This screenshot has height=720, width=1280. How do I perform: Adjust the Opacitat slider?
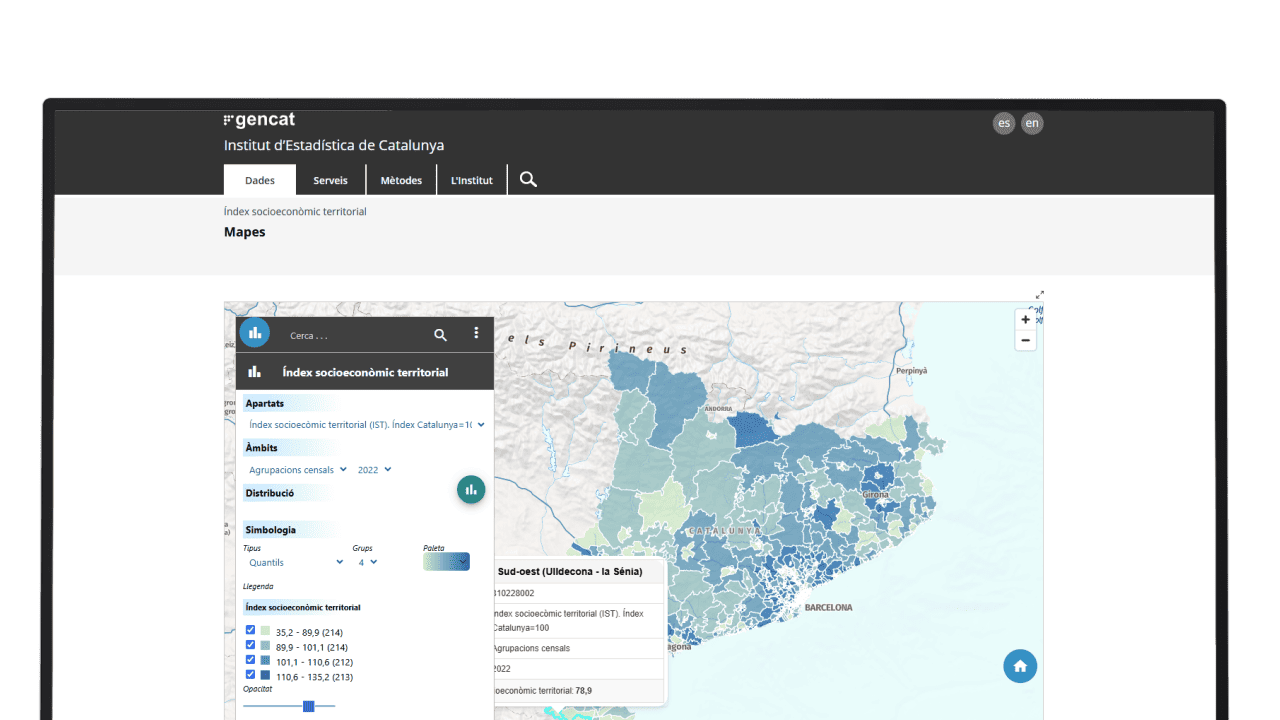tap(308, 706)
